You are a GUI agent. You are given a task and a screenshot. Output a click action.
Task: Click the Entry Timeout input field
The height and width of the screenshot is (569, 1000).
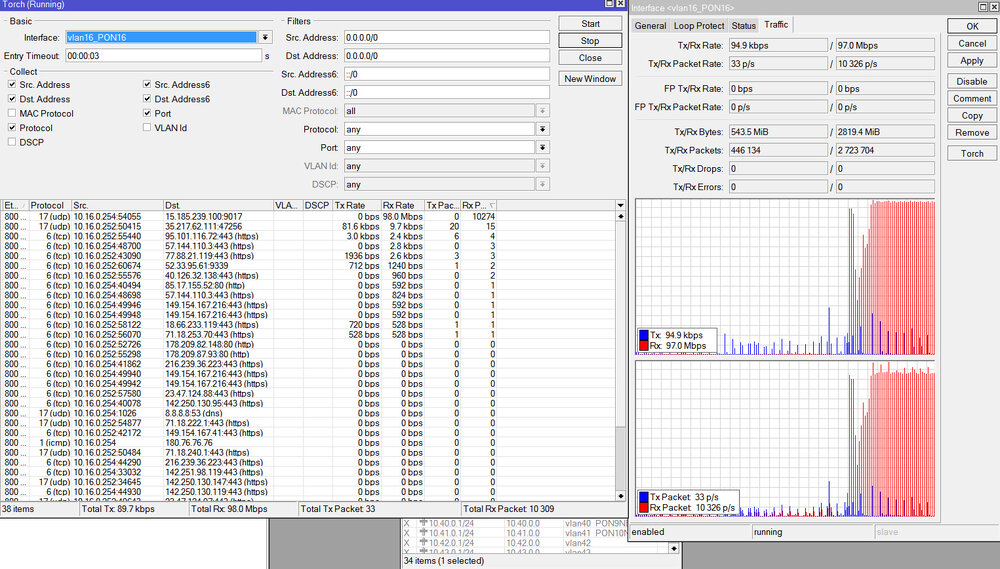[163, 56]
